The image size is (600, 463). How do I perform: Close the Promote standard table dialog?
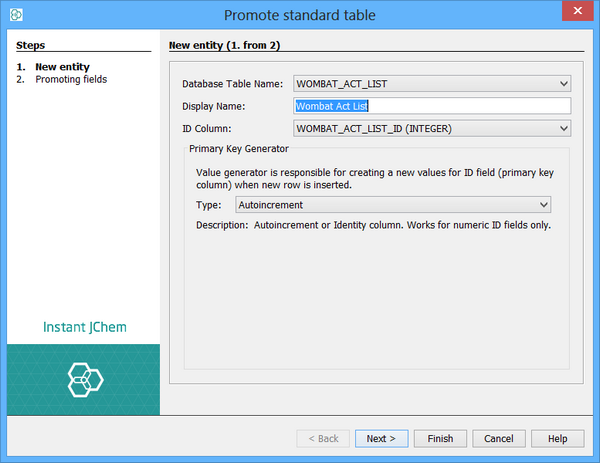click(578, 14)
